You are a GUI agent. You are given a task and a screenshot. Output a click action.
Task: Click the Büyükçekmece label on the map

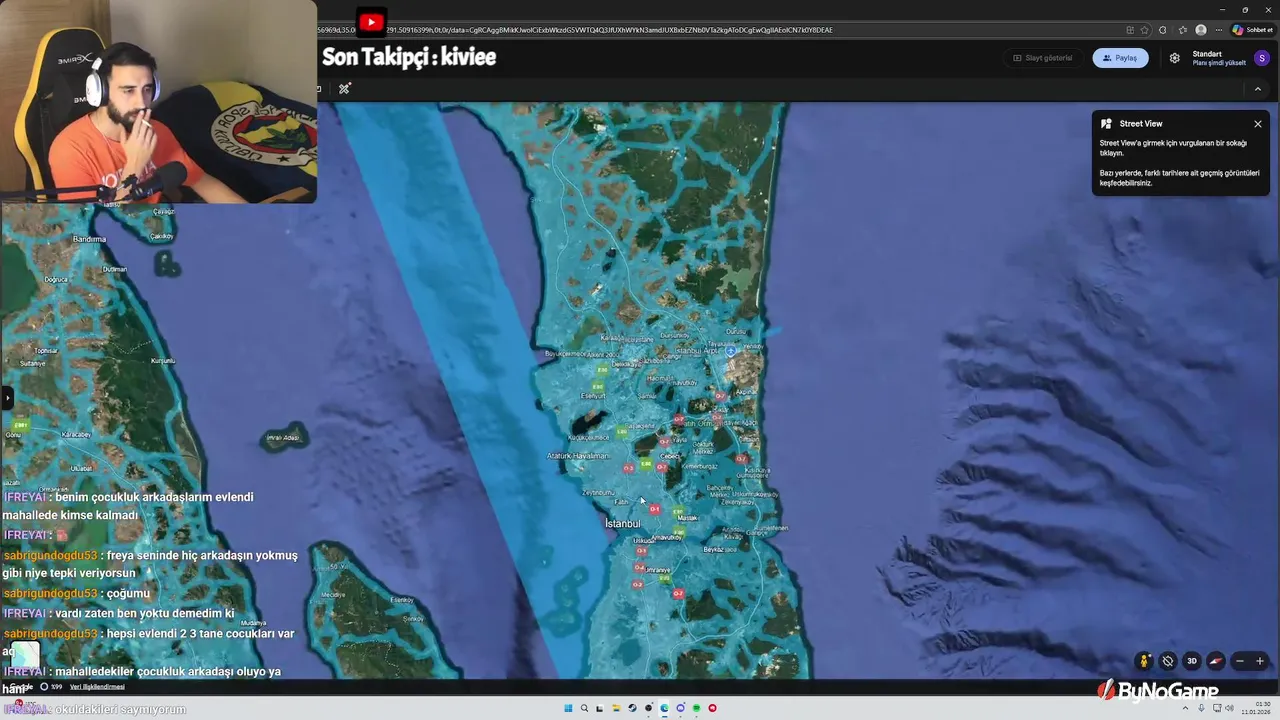[x=566, y=354]
